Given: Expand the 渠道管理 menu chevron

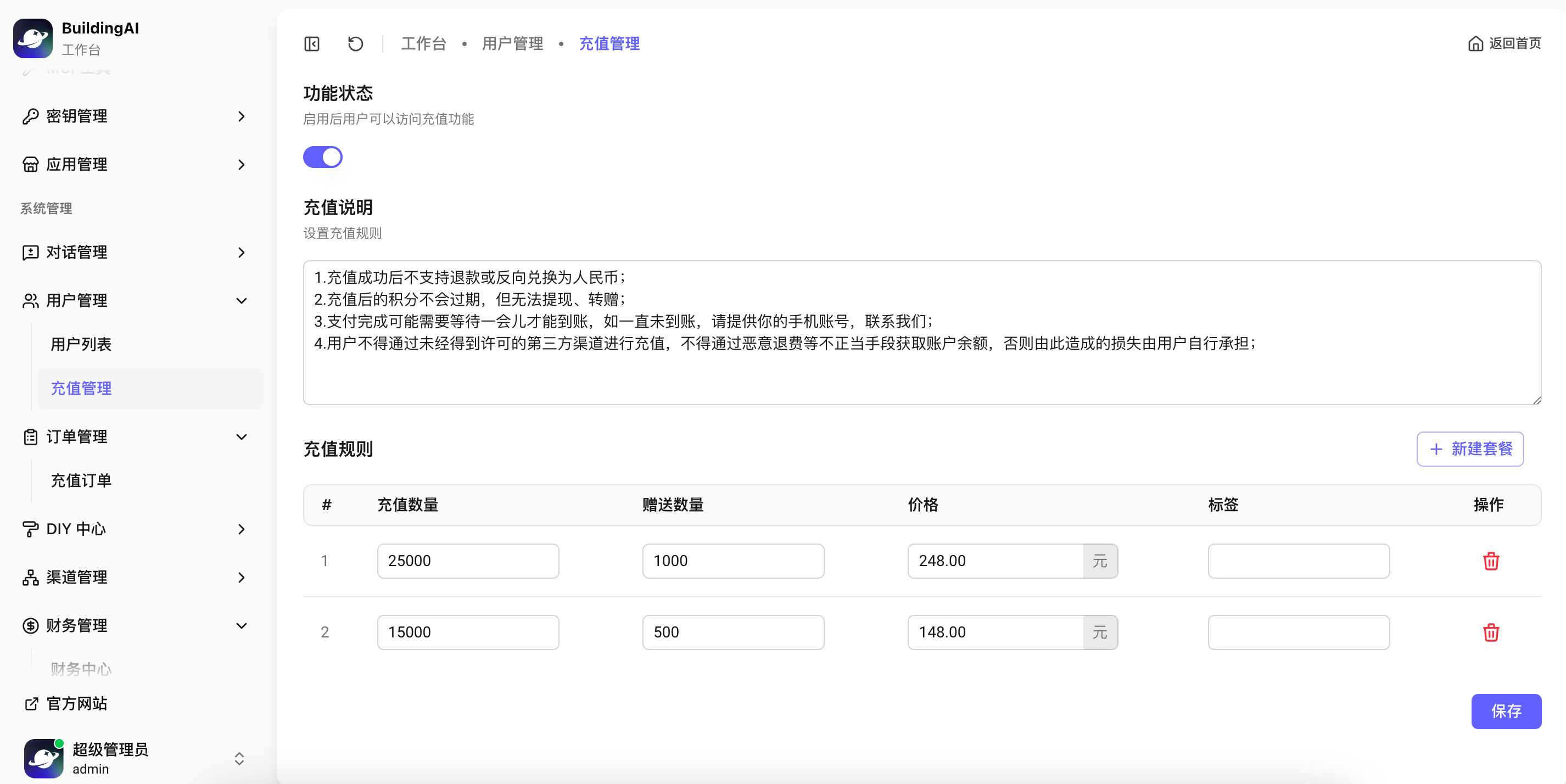Looking at the screenshot, I should [x=242, y=578].
